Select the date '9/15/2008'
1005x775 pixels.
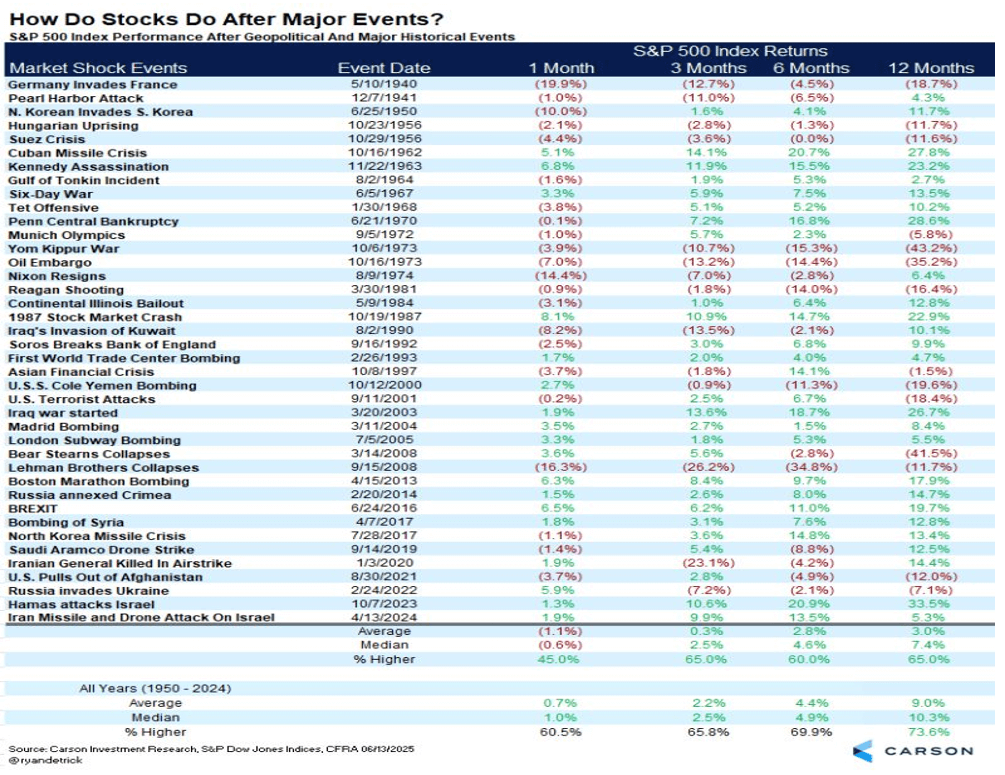(384, 467)
